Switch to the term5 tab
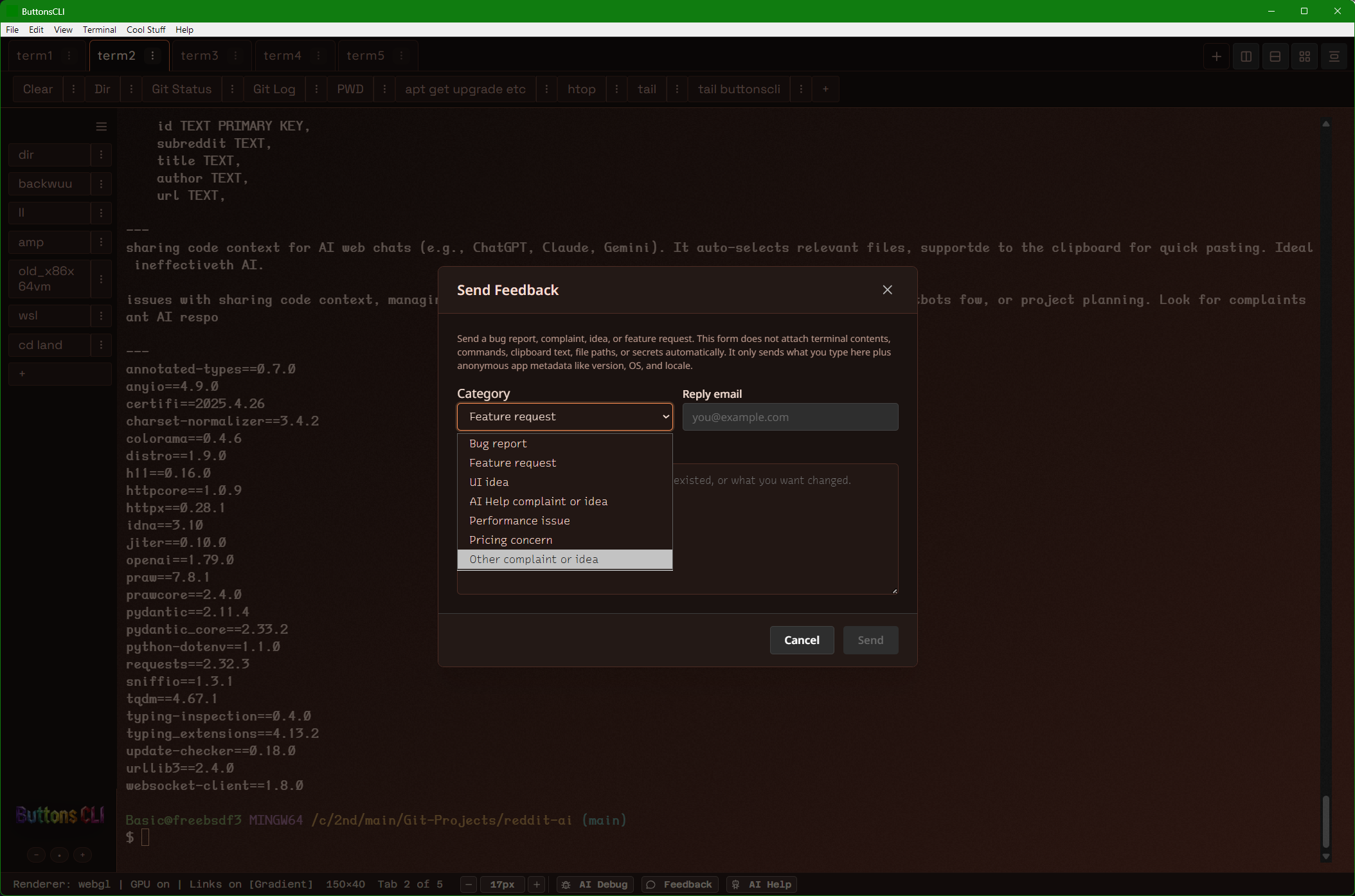This screenshot has width=1355, height=896. coord(365,56)
